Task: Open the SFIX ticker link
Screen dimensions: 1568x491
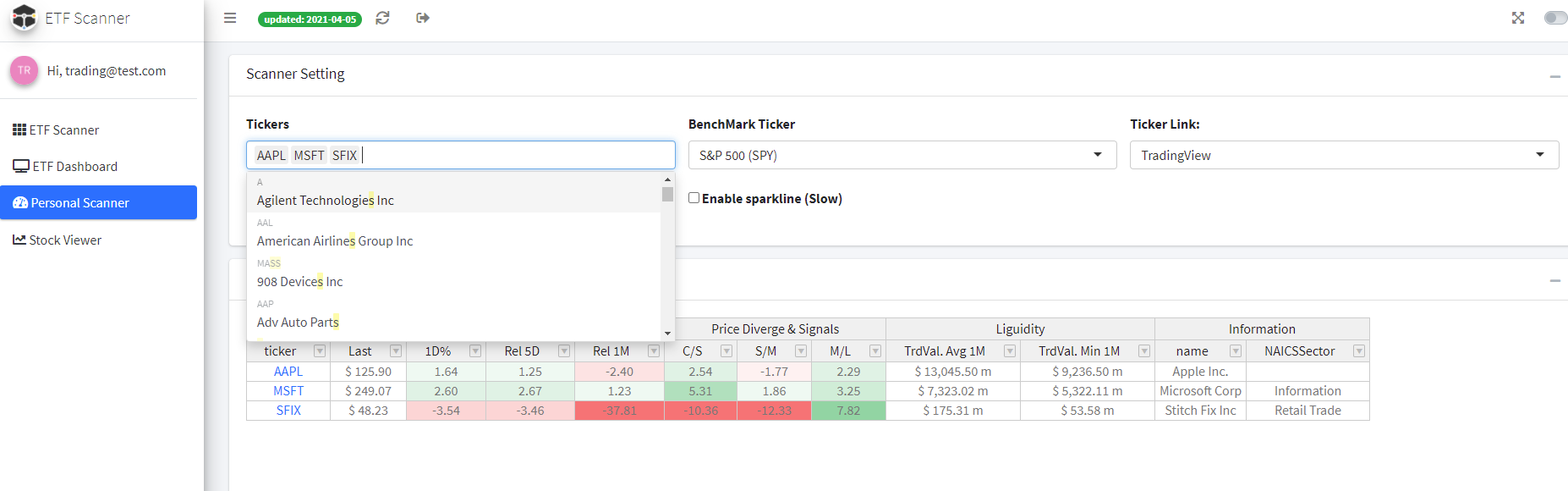Action: [x=288, y=410]
